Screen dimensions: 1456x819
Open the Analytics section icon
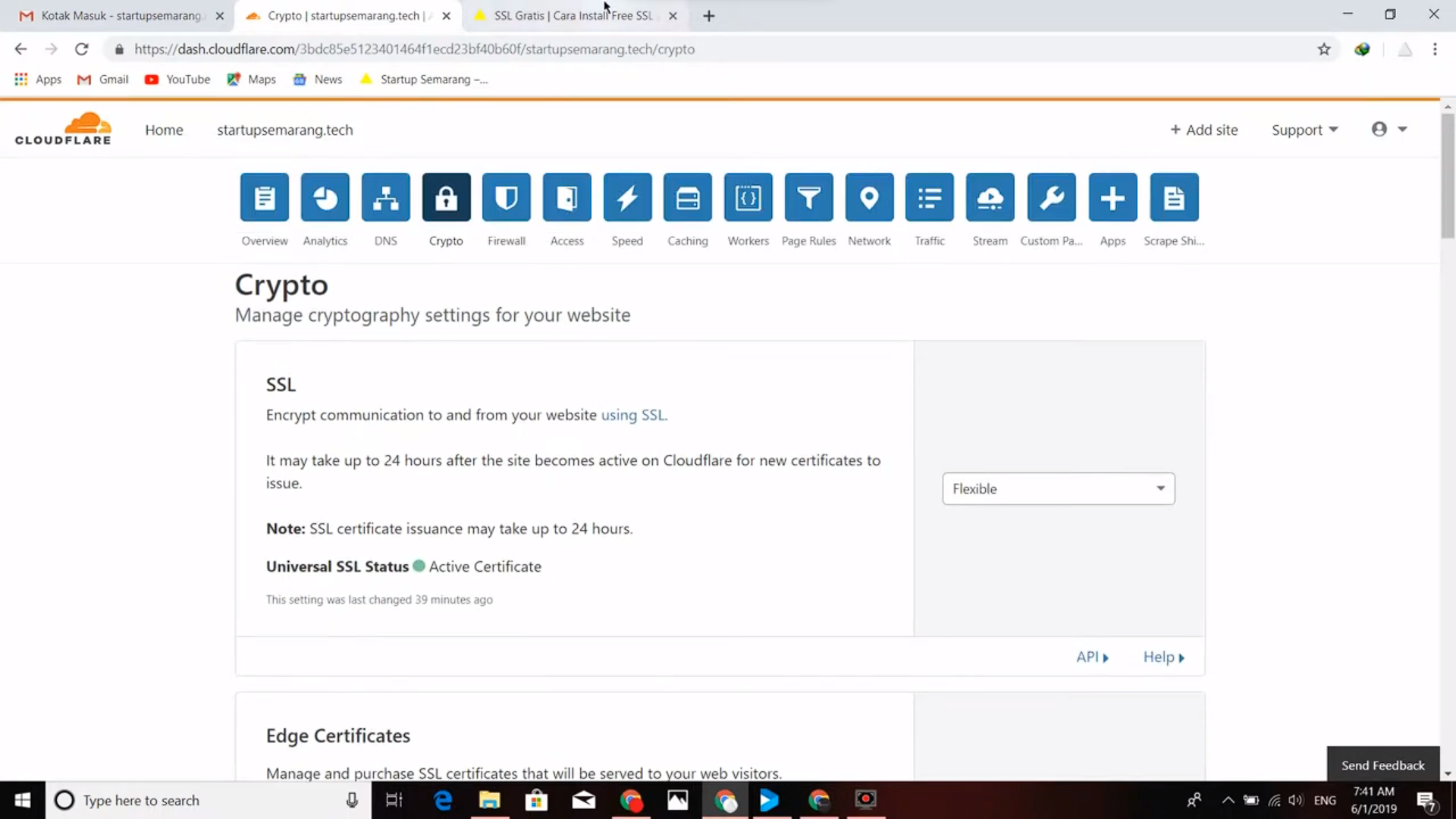click(325, 198)
